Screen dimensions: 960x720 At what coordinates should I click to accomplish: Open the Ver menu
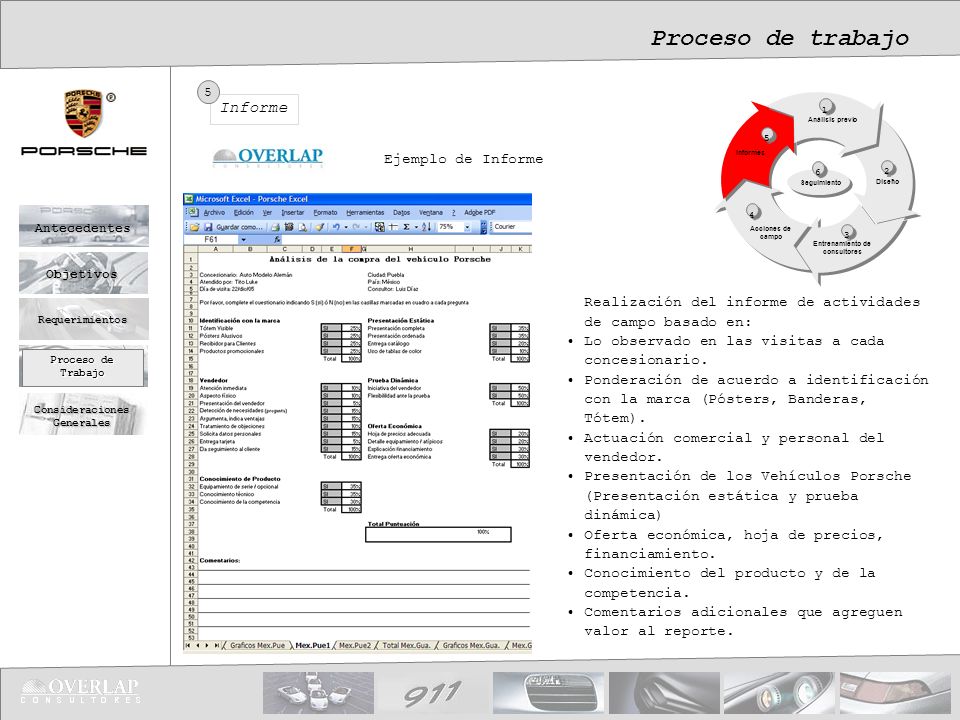point(268,212)
